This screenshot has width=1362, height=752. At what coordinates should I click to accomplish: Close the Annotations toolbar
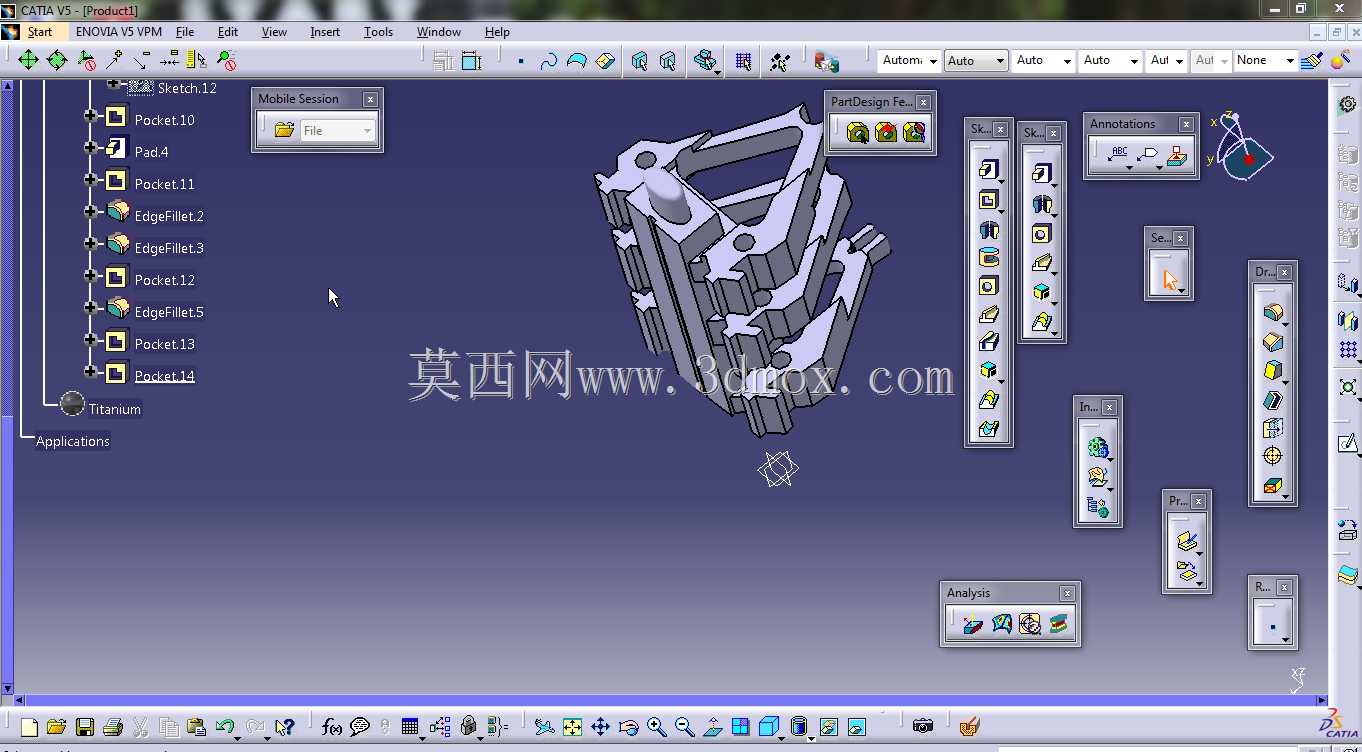coord(1186,125)
